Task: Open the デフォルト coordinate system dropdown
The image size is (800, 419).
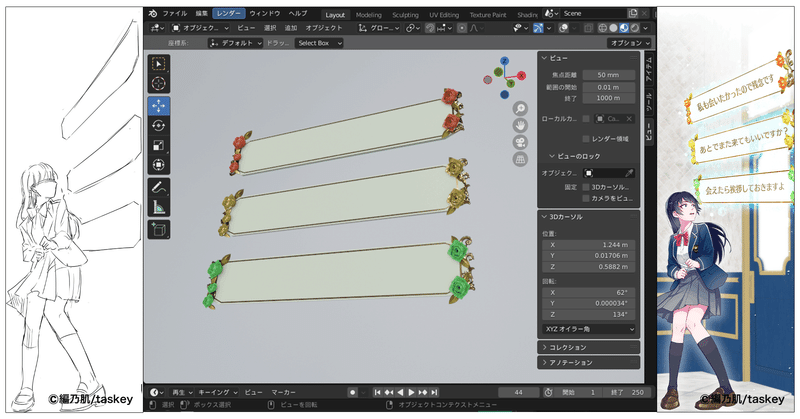Action: [x=236, y=43]
